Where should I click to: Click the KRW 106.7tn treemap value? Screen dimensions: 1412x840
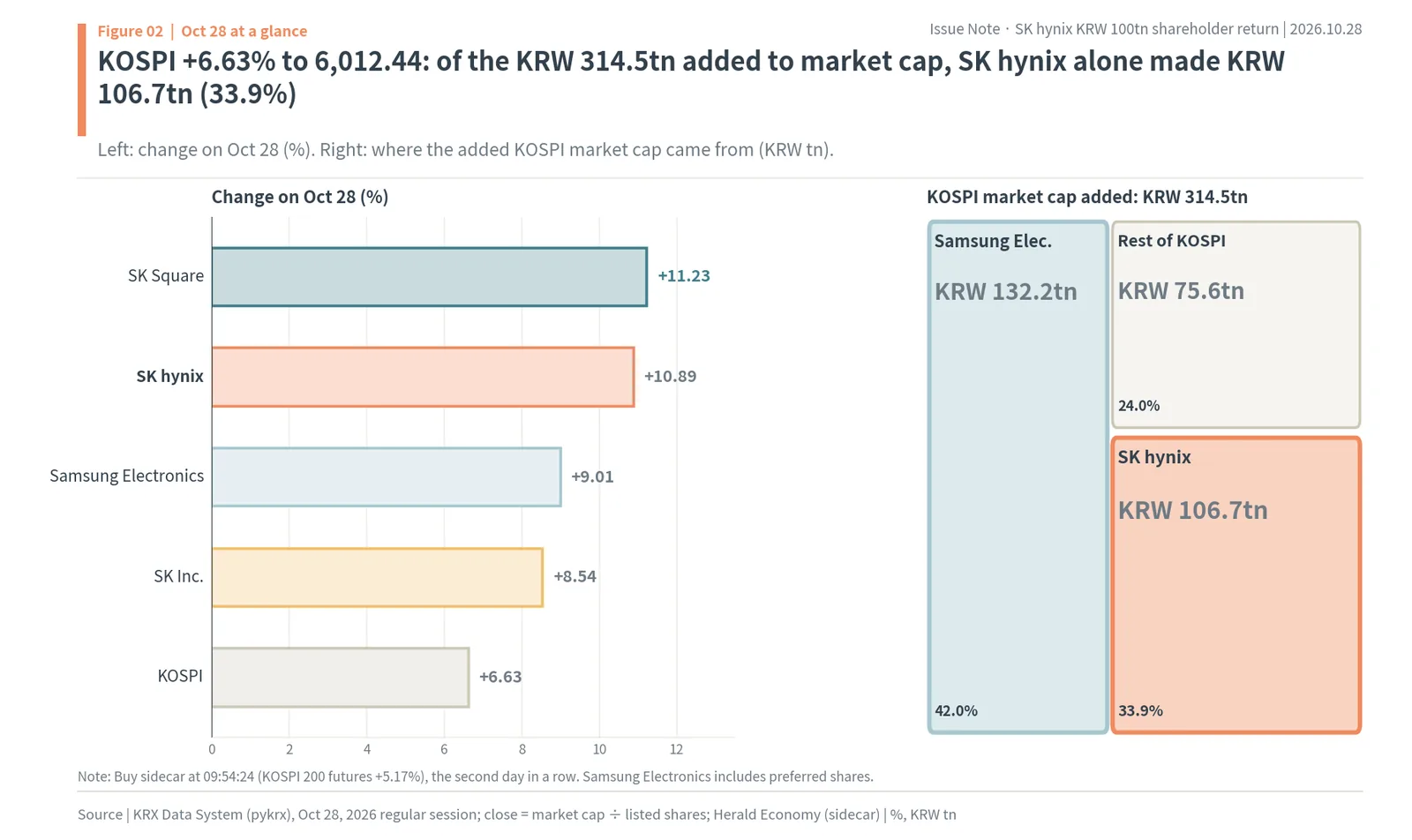click(1192, 510)
